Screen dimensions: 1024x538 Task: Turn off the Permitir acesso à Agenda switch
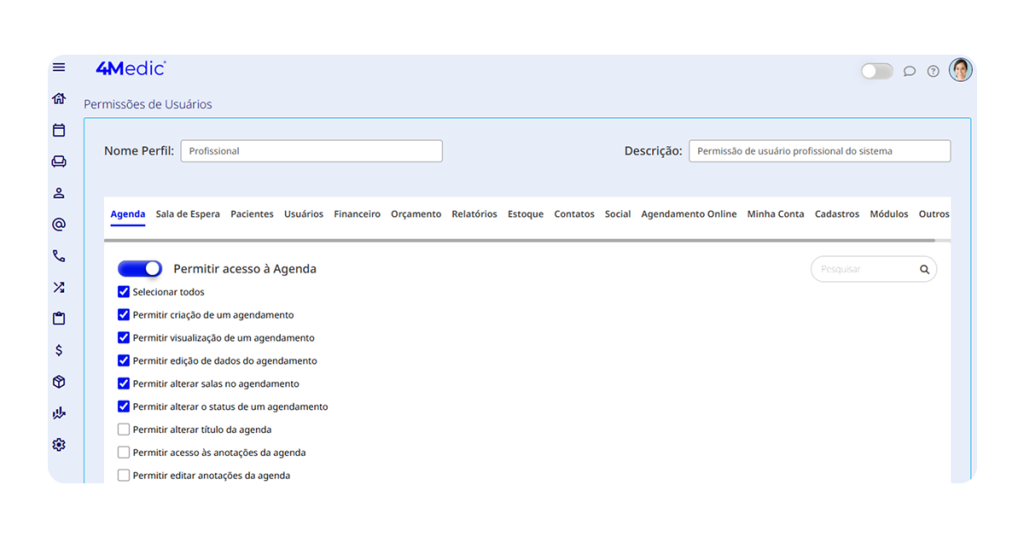(x=140, y=269)
